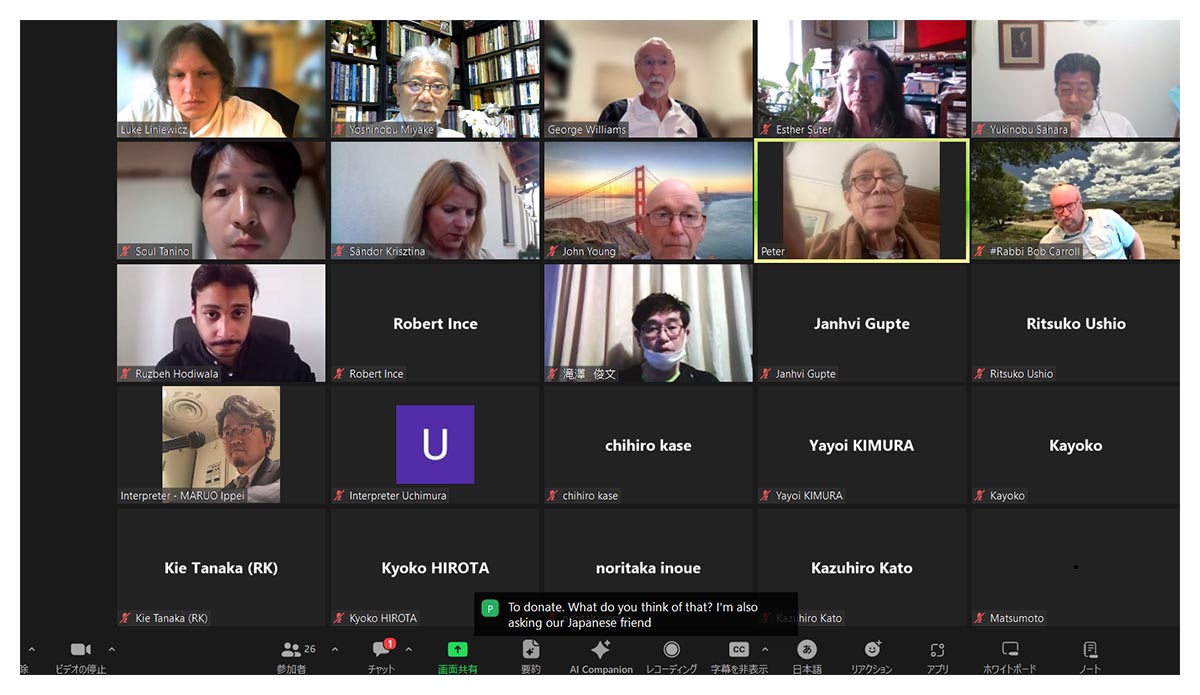Select Soul Tanino's video tile
This screenshot has height=695, width=1200.
221,201
